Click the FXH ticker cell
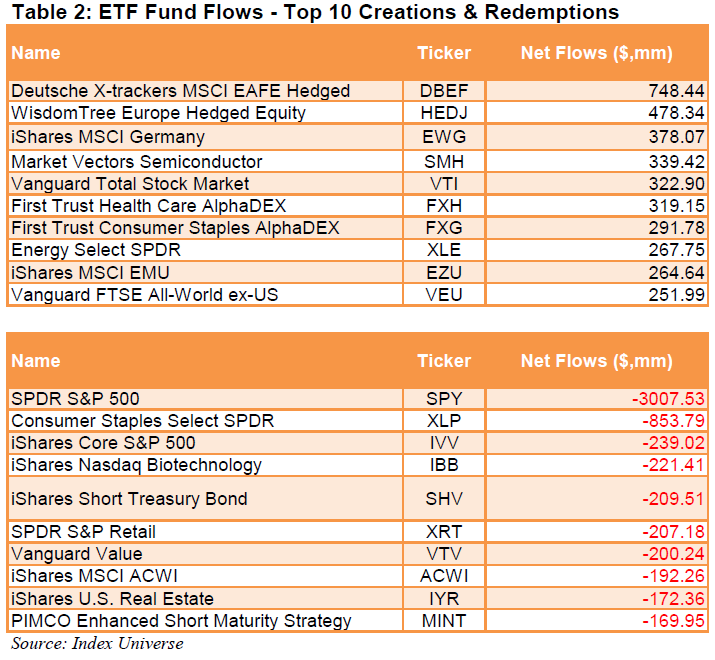Screen dimensions: 715x660 tap(443, 206)
